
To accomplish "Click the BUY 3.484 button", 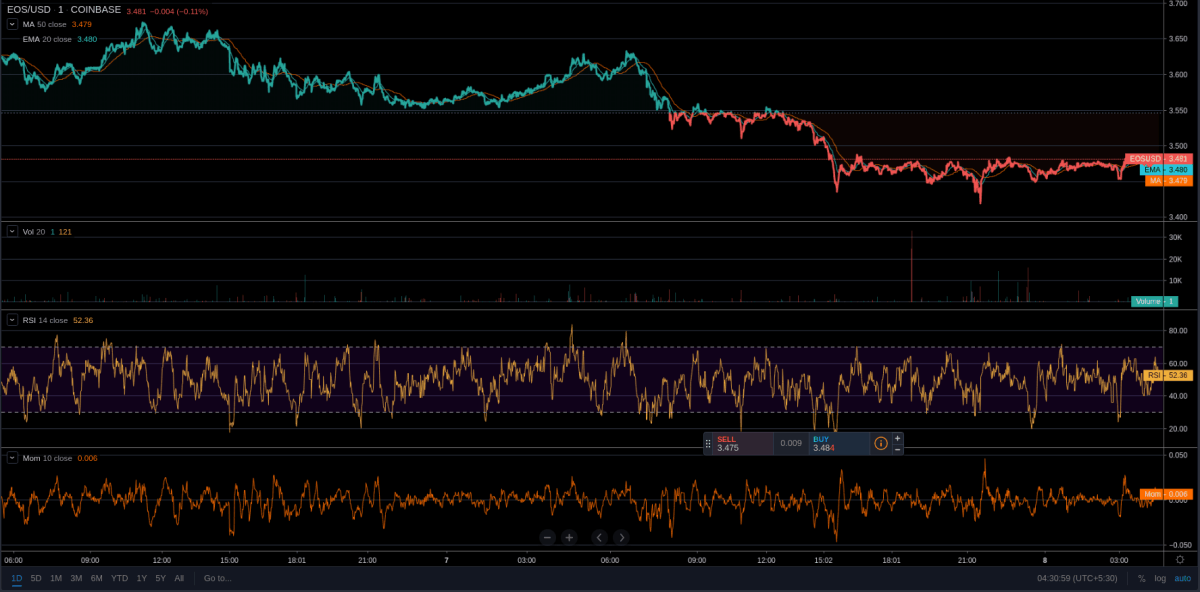I will pos(838,444).
